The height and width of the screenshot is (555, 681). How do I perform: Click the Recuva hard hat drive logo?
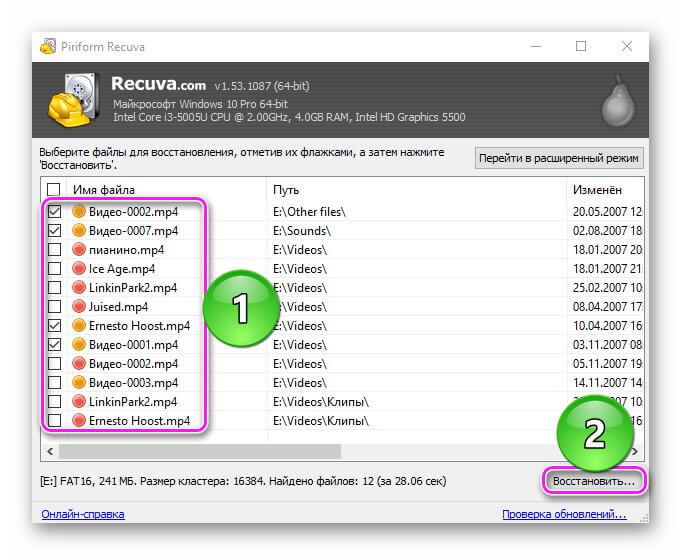(73, 100)
